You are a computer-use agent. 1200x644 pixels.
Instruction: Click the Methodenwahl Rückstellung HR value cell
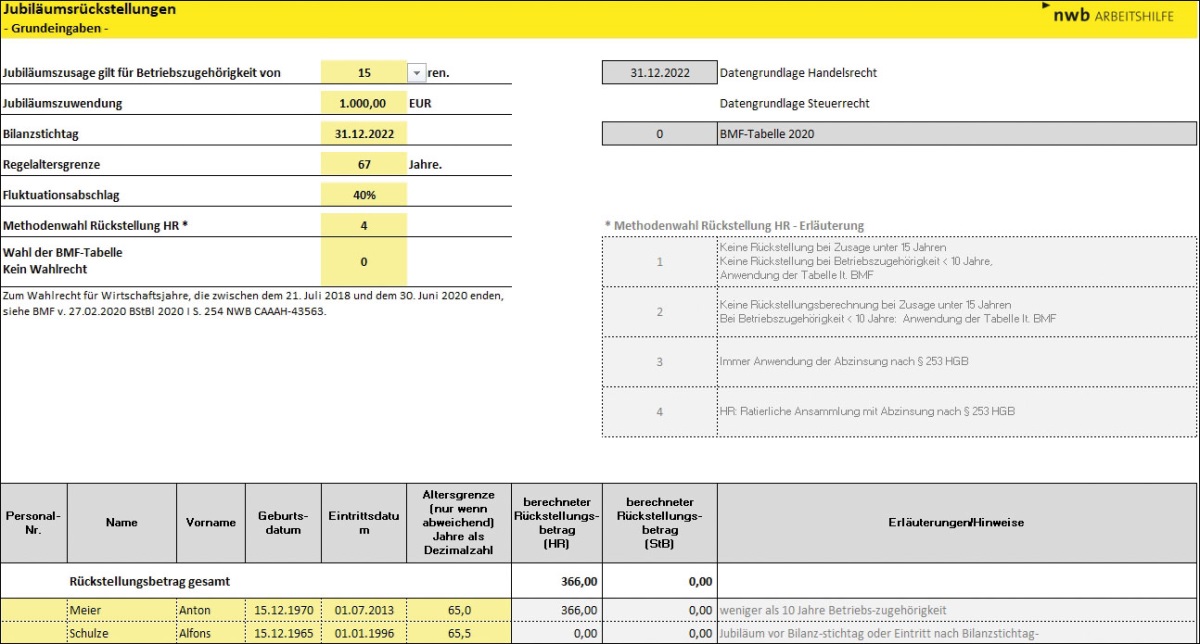363,226
